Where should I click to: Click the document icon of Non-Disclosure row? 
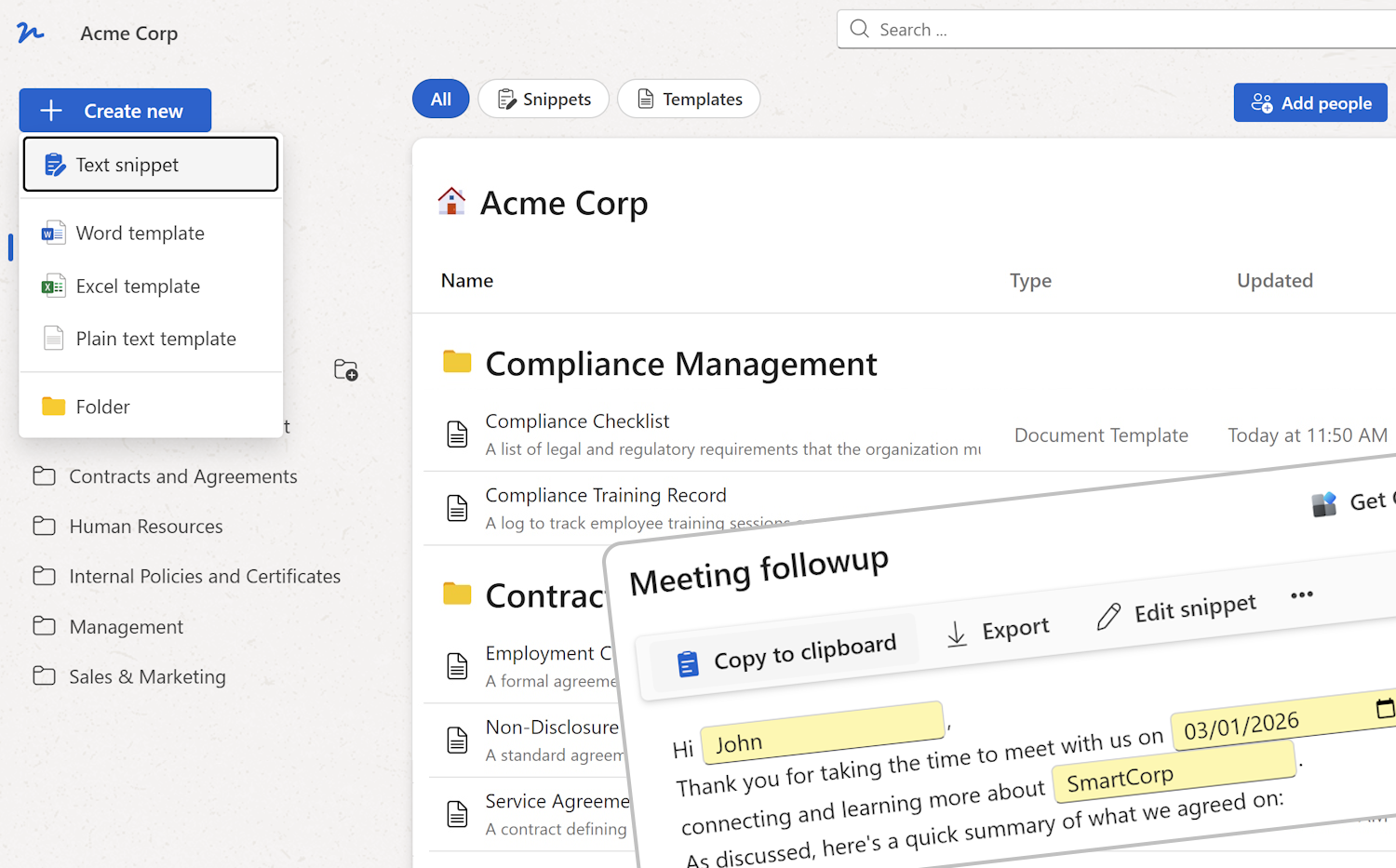pos(457,741)
